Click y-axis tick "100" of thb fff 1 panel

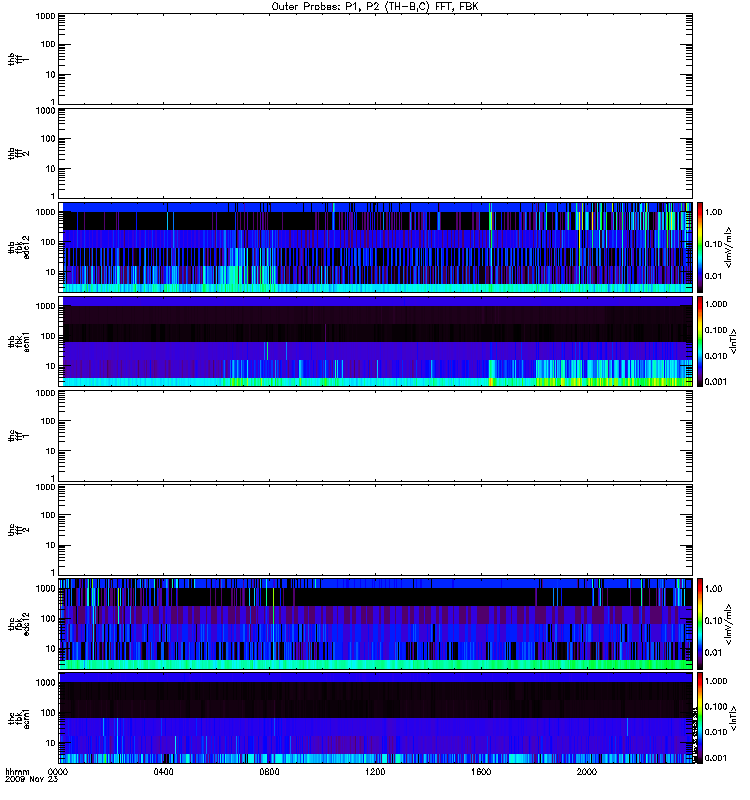(48, 44)
